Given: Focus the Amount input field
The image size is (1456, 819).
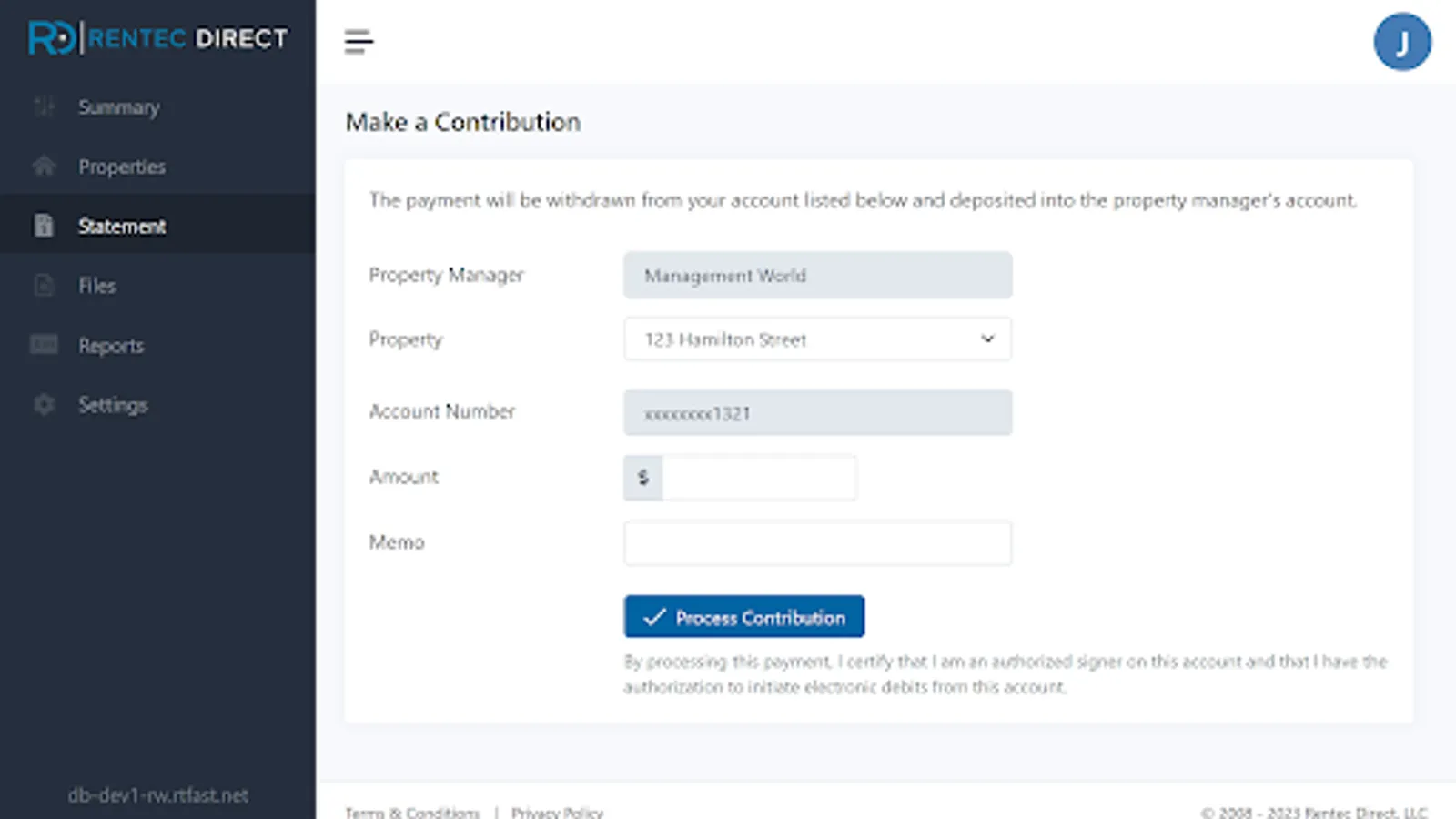Looking at the screenshot, I should tap(759, 478).
